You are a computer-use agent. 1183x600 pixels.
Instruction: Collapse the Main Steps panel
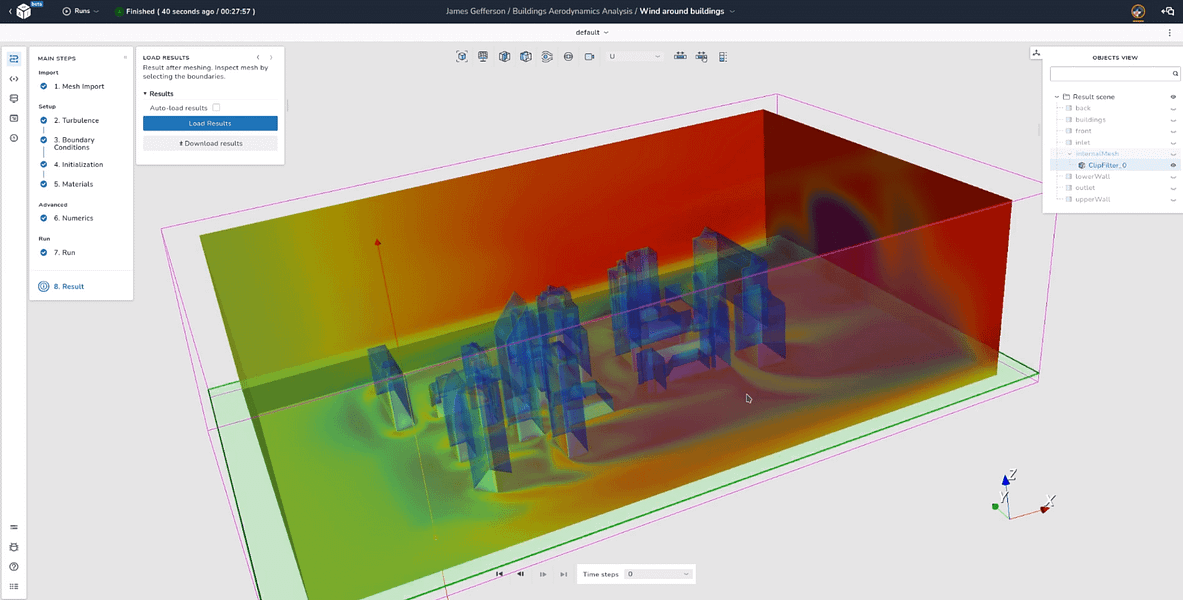tap(125, 58)
